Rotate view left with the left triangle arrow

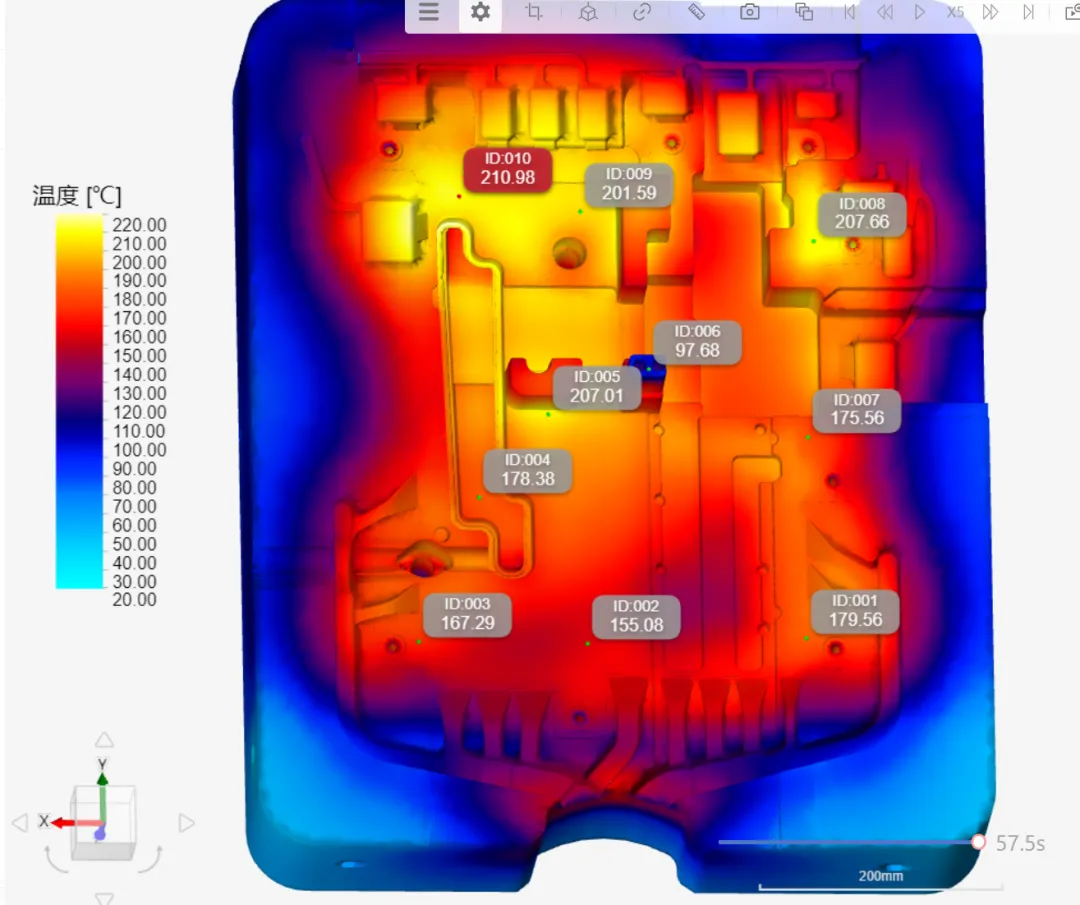pyautogui.click(x=21, y=822)
